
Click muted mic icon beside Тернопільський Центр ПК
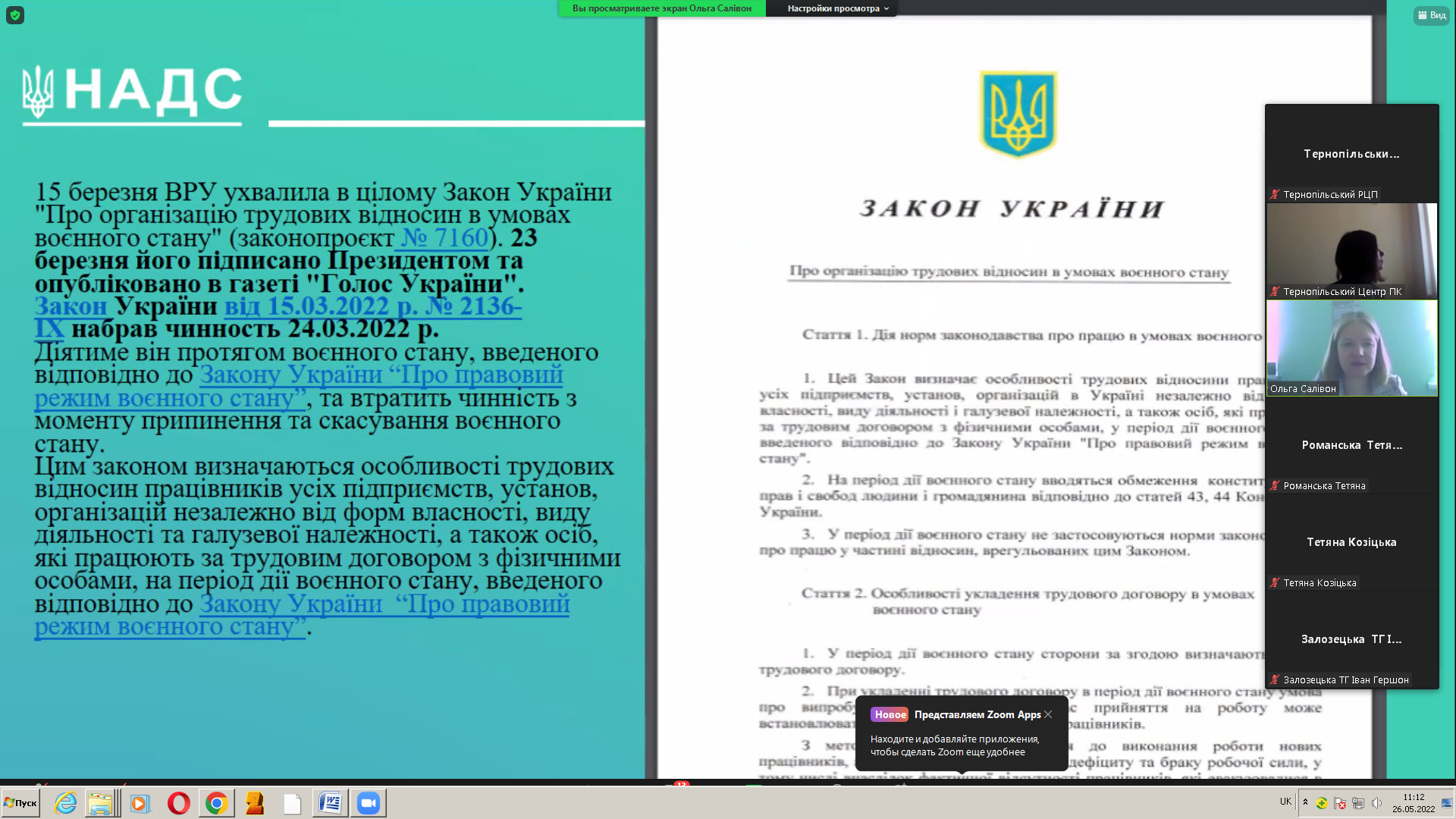pos(1275,292)
